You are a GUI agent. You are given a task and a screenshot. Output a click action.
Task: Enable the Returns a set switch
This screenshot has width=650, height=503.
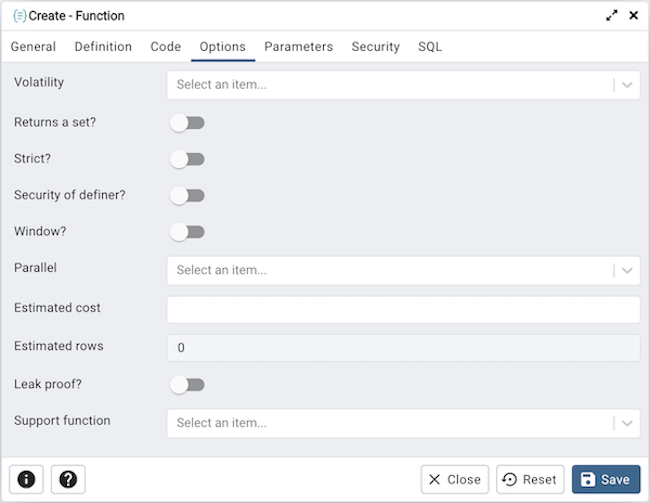point(187,123)
